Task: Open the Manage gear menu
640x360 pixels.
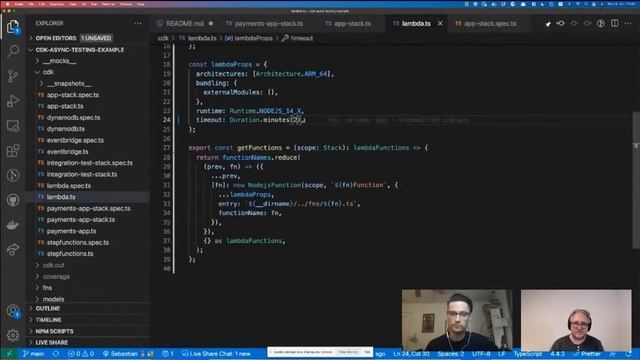Action: 13,335
